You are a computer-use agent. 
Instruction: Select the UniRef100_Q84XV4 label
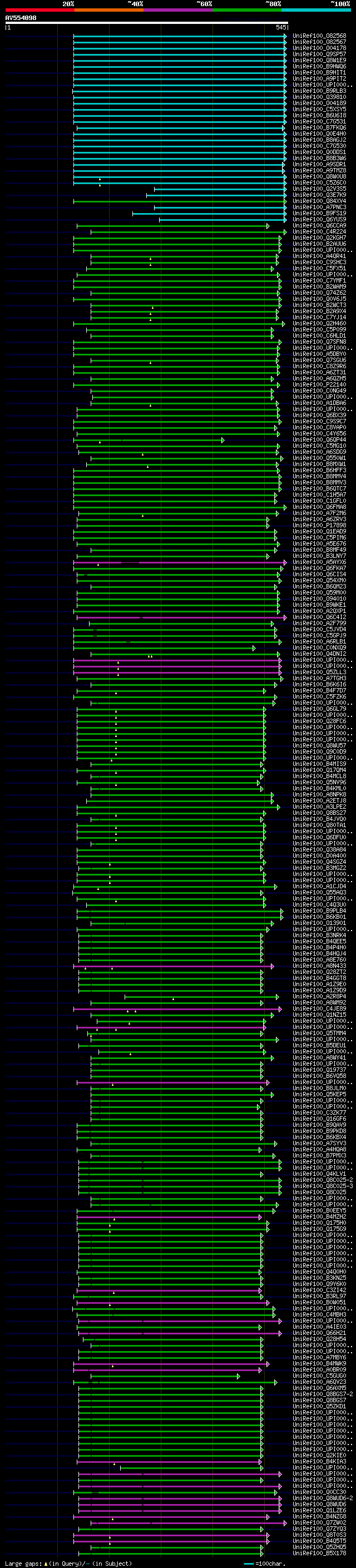click(319, 201)
